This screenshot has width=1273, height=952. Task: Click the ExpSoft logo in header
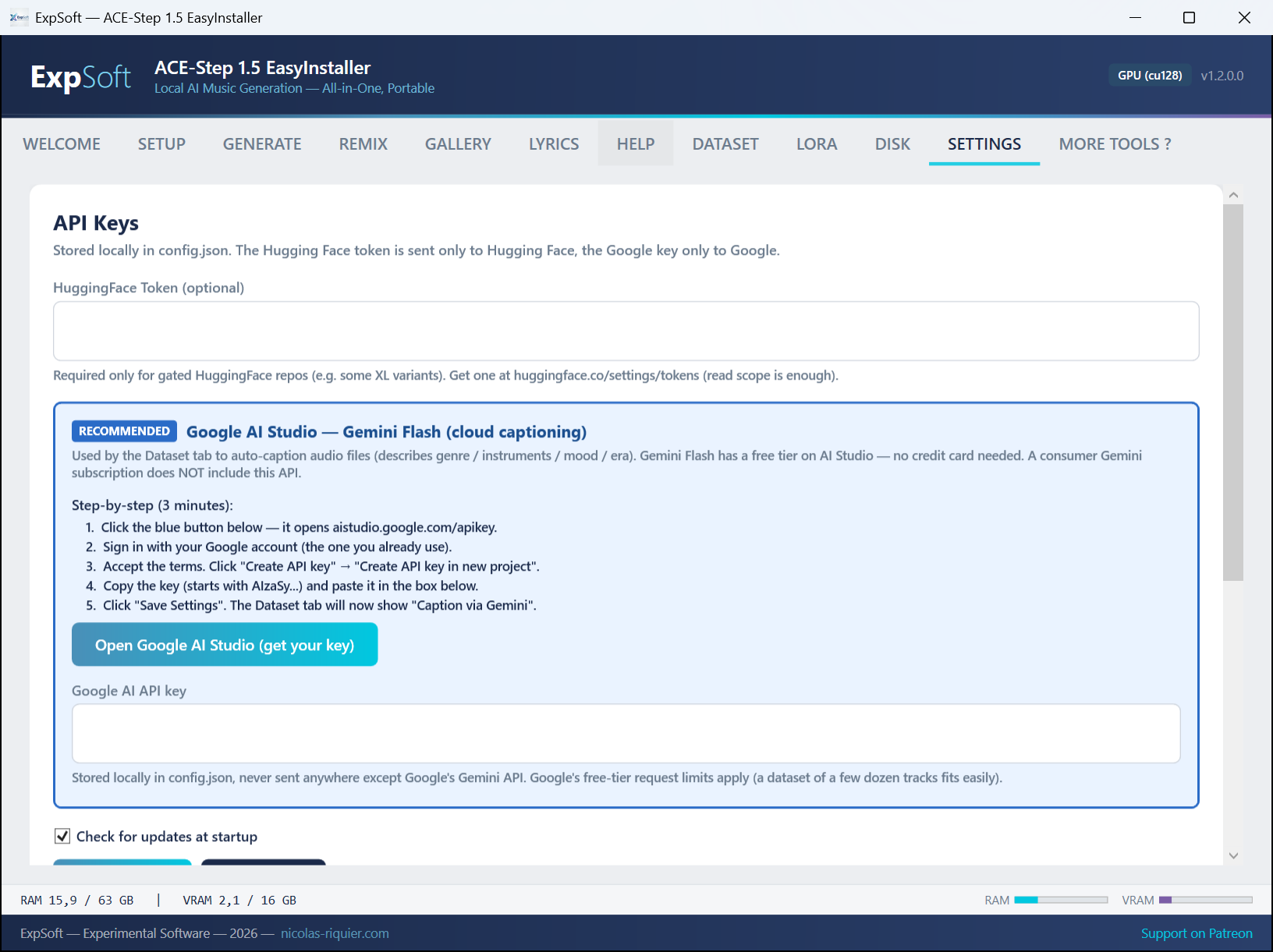pos(80,76)
